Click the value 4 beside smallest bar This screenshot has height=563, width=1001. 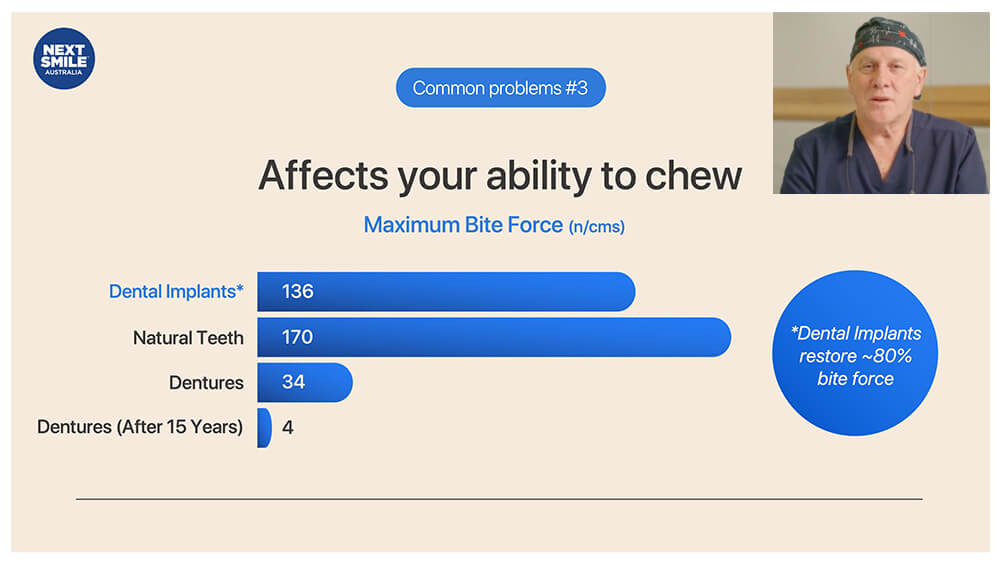point(288,428)
